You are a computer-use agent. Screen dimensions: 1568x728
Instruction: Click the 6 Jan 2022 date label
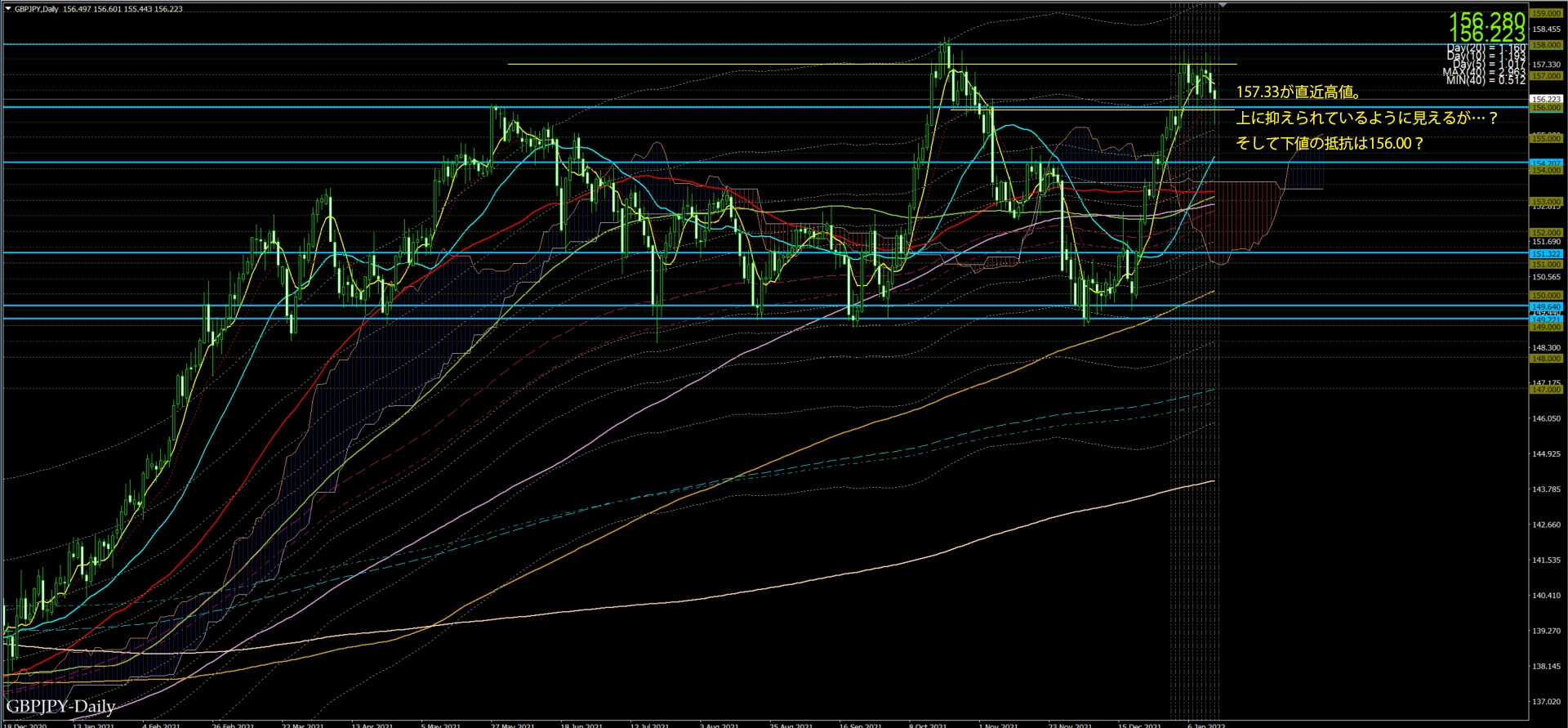coord(1206,725)
